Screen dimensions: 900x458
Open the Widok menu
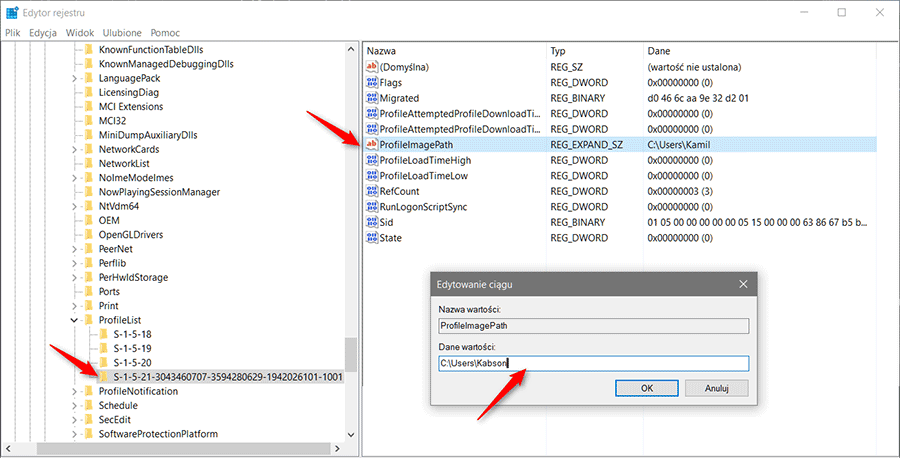point(80,33)
